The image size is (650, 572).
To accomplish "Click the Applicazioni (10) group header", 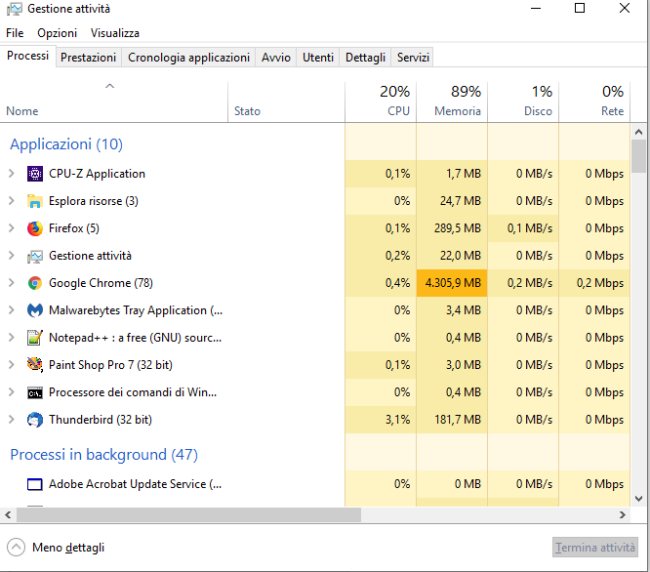I will pyautogui.click(x=66, y=144).
